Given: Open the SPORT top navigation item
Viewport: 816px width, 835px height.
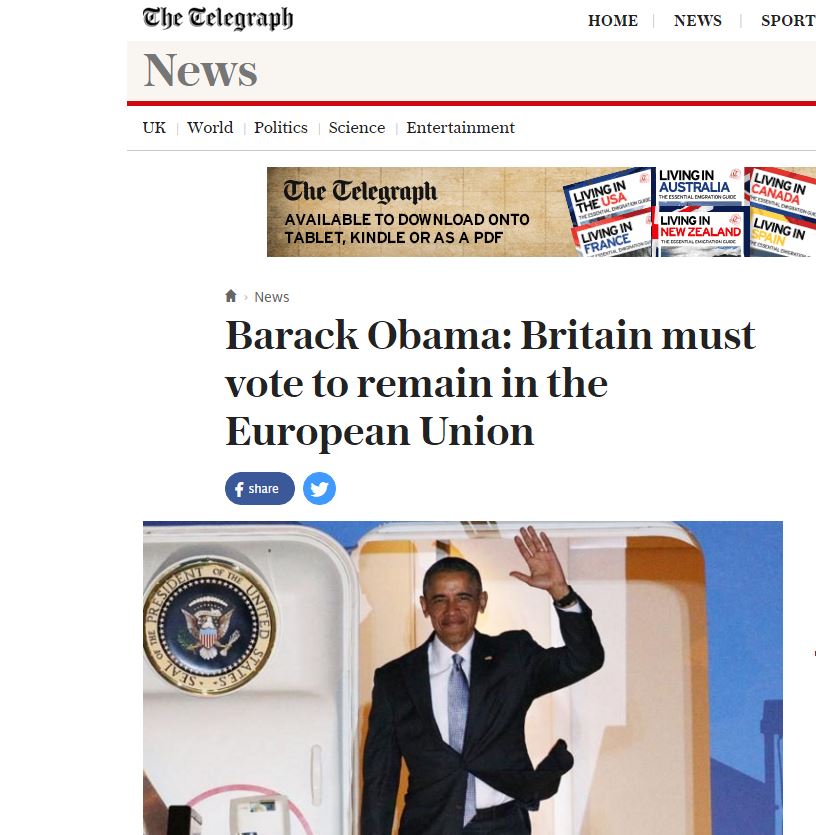Looking at the screenshot, I should tap(788, 21).
